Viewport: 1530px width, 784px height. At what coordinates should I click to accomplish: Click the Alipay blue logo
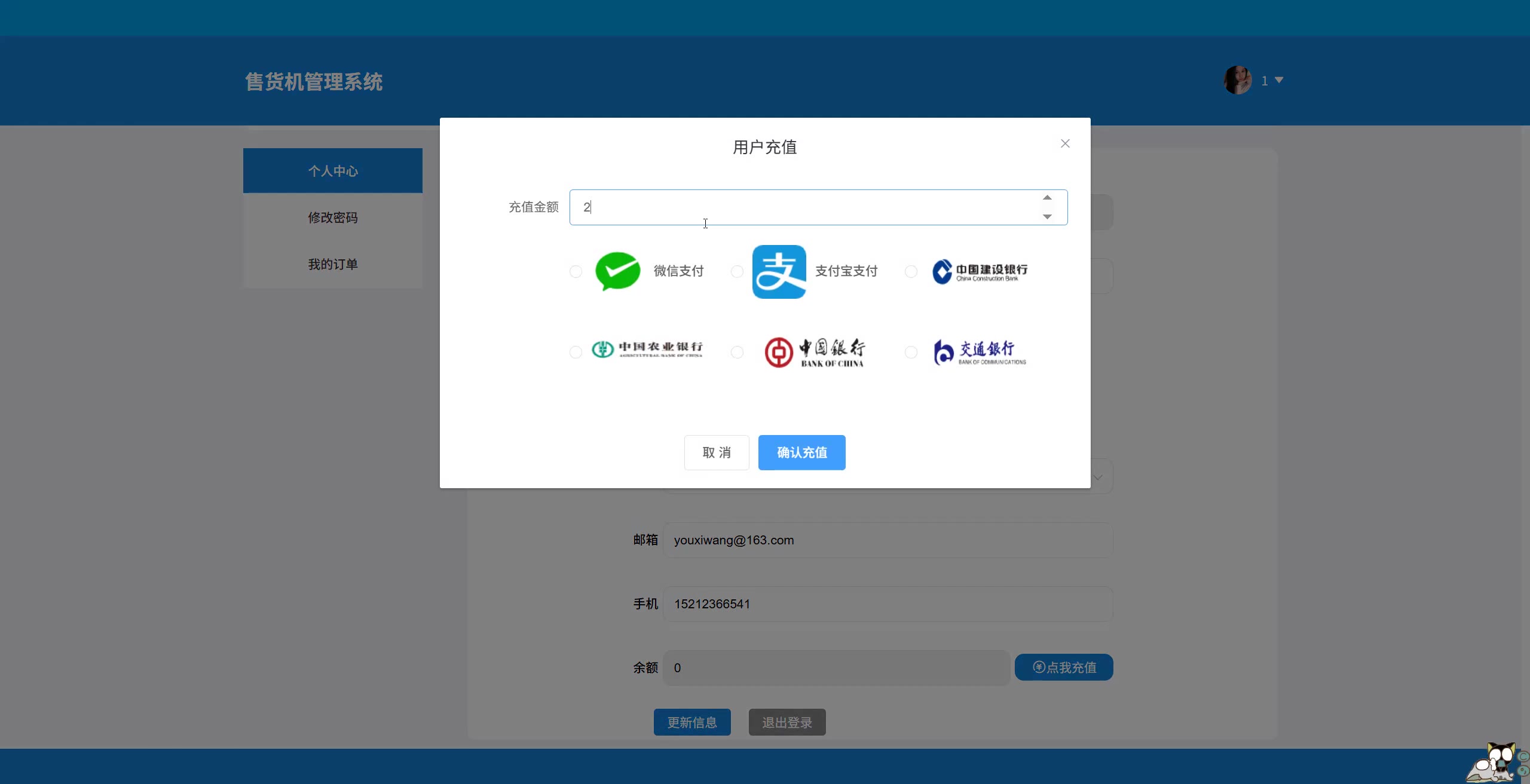pos(779,272)
